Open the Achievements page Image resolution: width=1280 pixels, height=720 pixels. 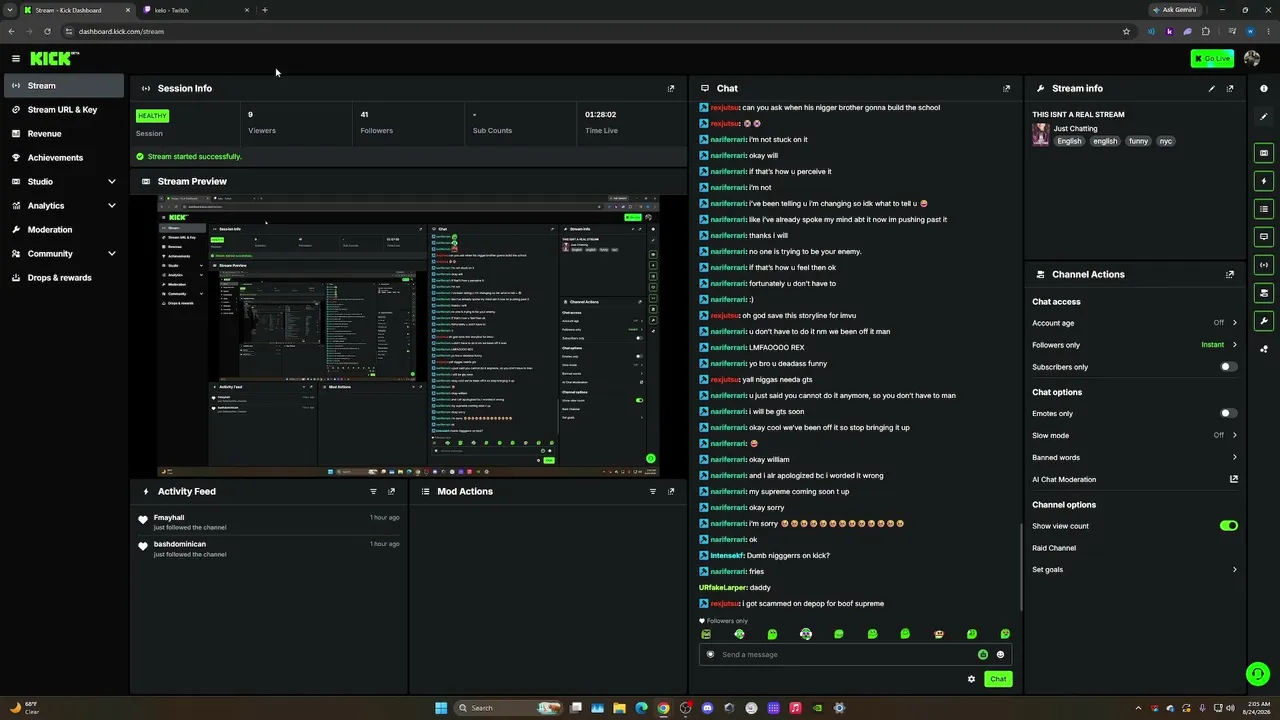point(64,158)
